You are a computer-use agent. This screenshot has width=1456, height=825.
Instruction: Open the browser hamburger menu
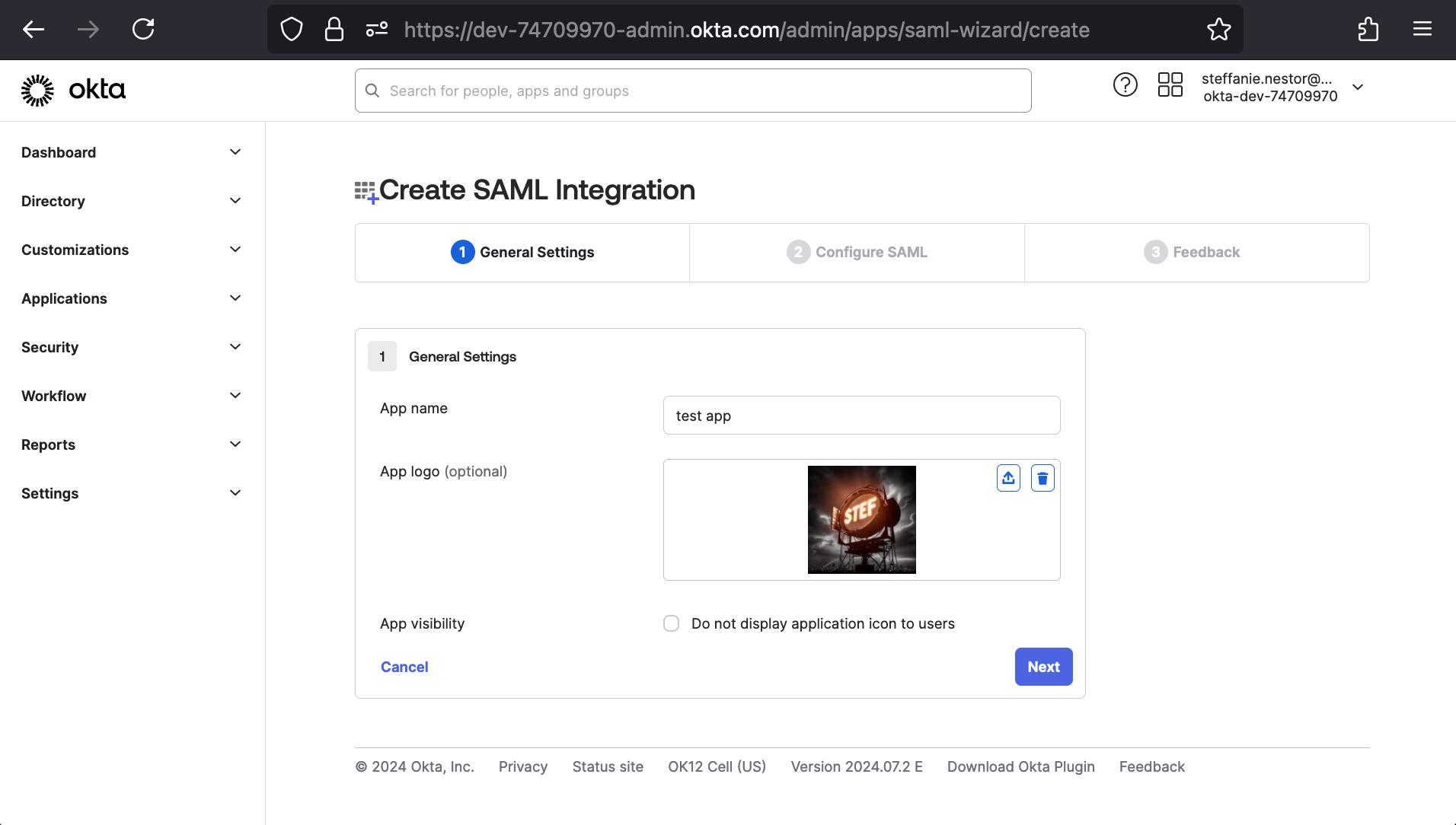(x=1422, y=30)
